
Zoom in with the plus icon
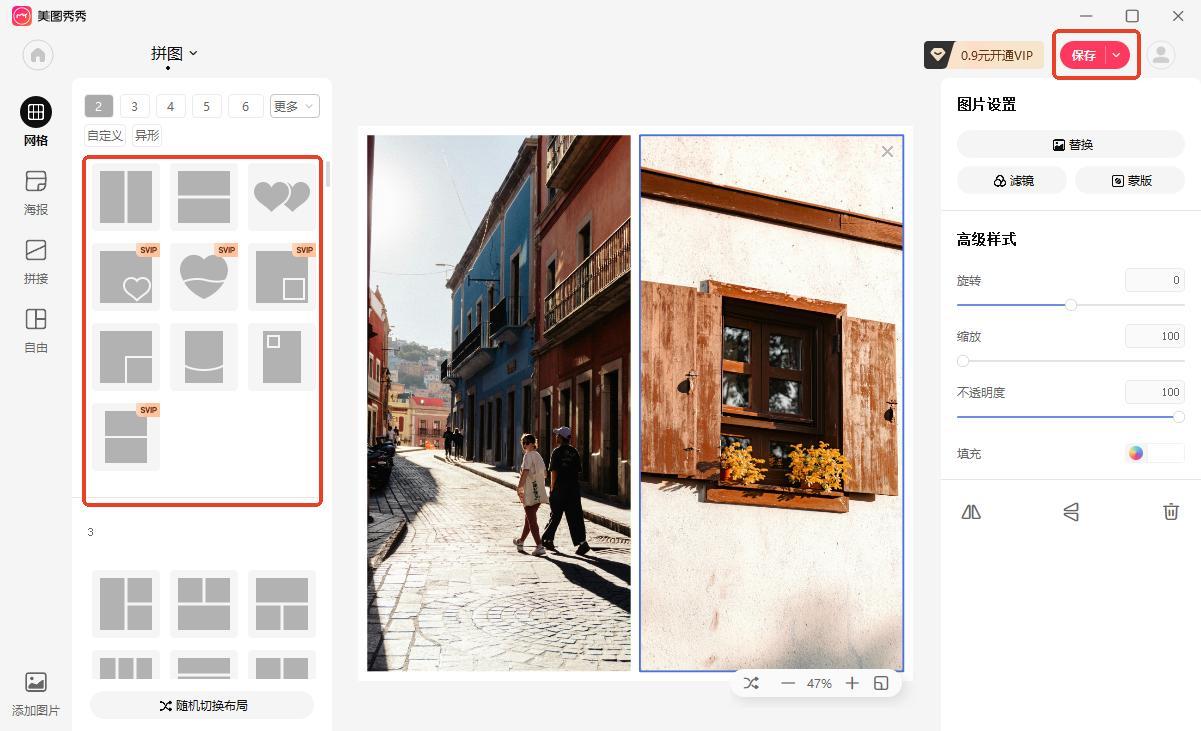(x=852, y=683)
